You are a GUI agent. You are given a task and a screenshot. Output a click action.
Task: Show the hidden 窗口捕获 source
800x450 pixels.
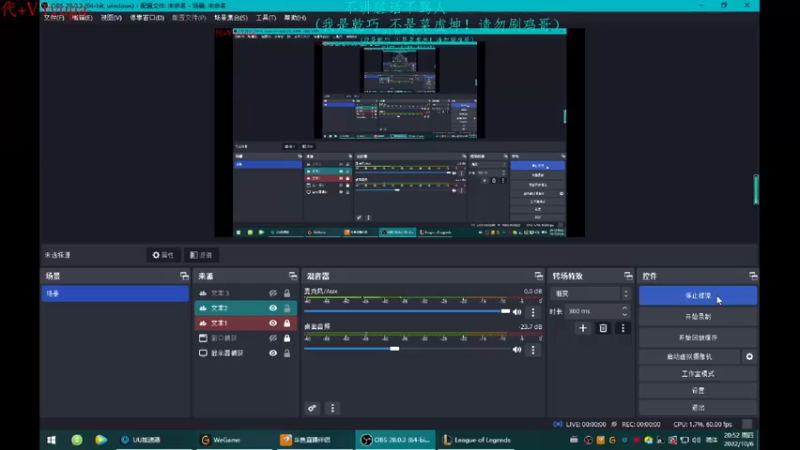click(x=273, y=338)
